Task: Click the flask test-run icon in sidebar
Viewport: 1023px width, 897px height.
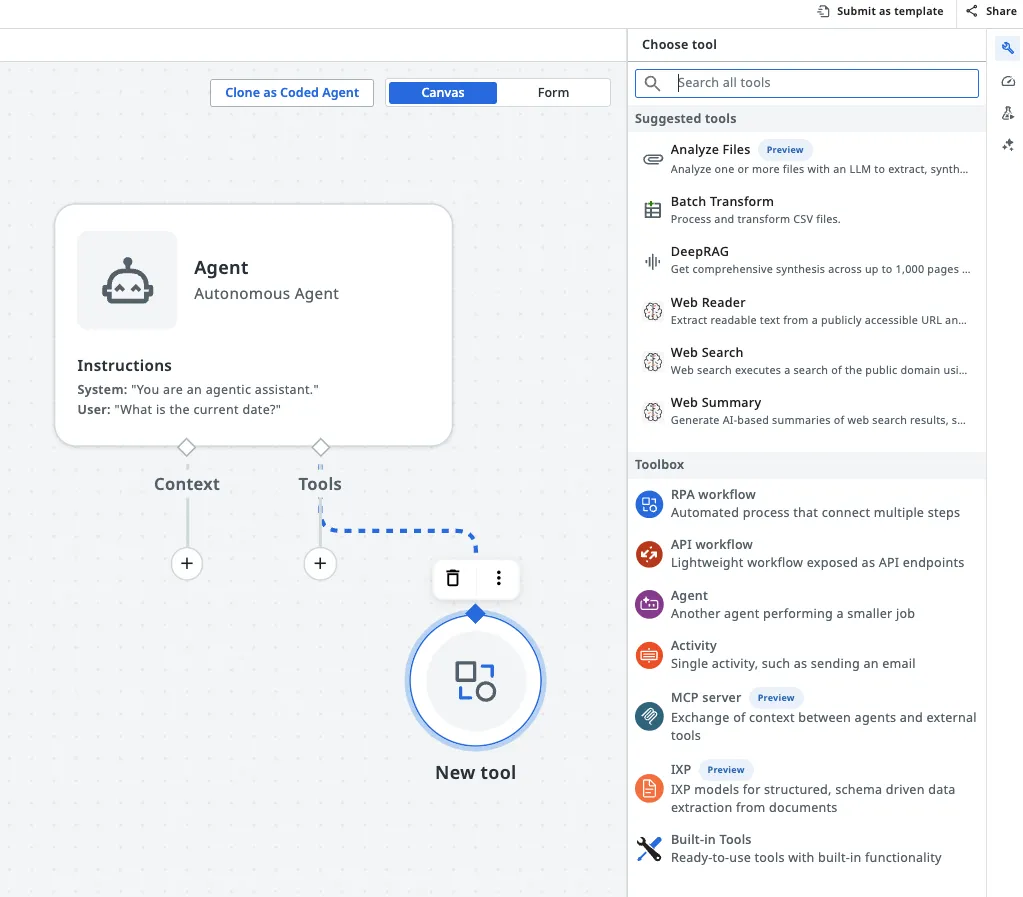Action: pos(1008,113)
